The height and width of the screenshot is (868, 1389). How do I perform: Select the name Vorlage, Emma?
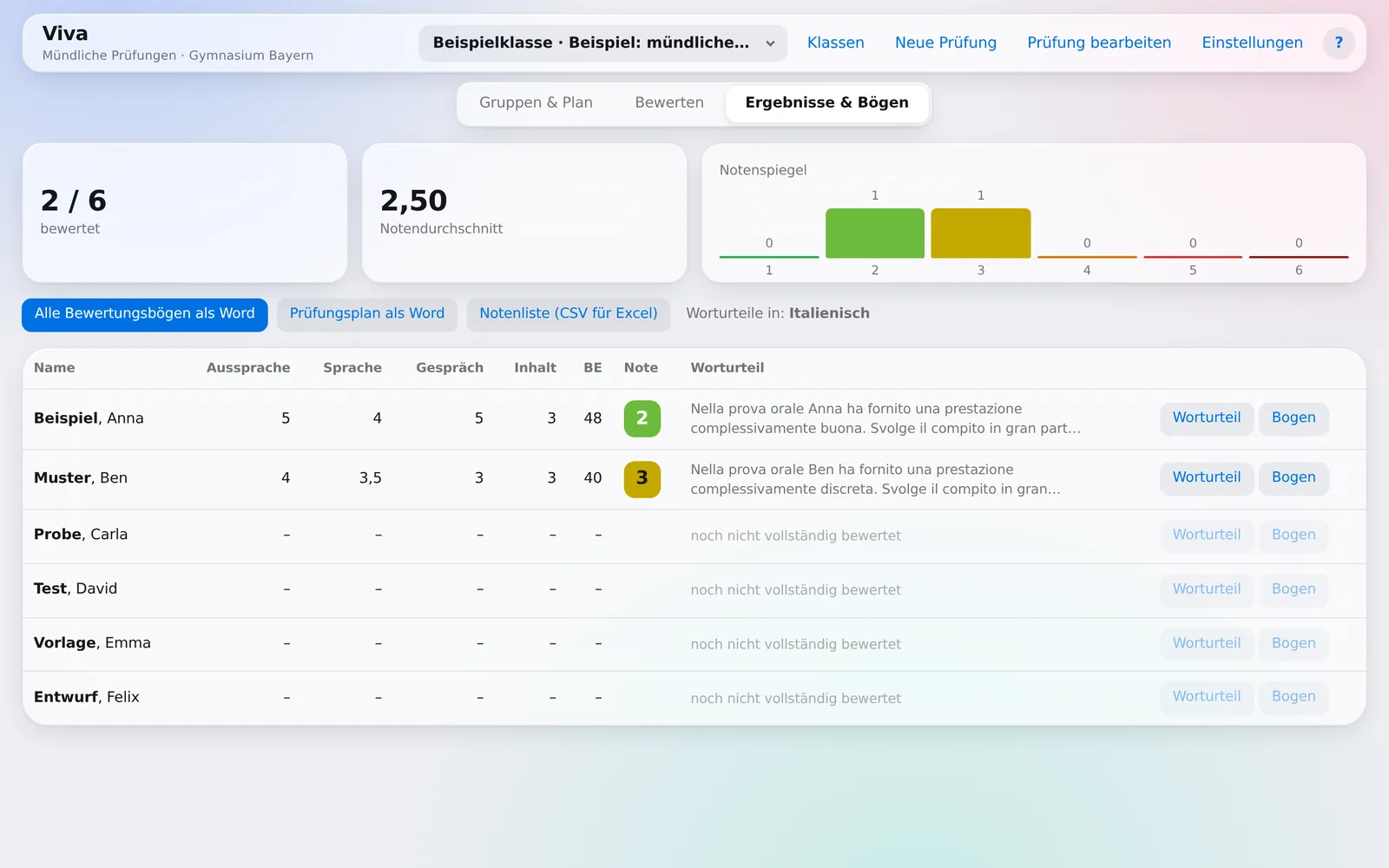[92, 643]
